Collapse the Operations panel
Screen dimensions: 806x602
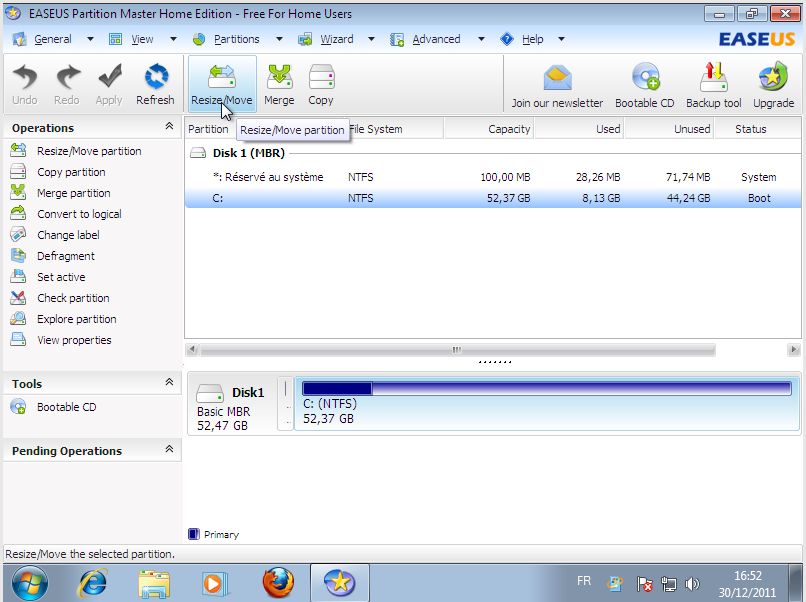coord(169,126)
